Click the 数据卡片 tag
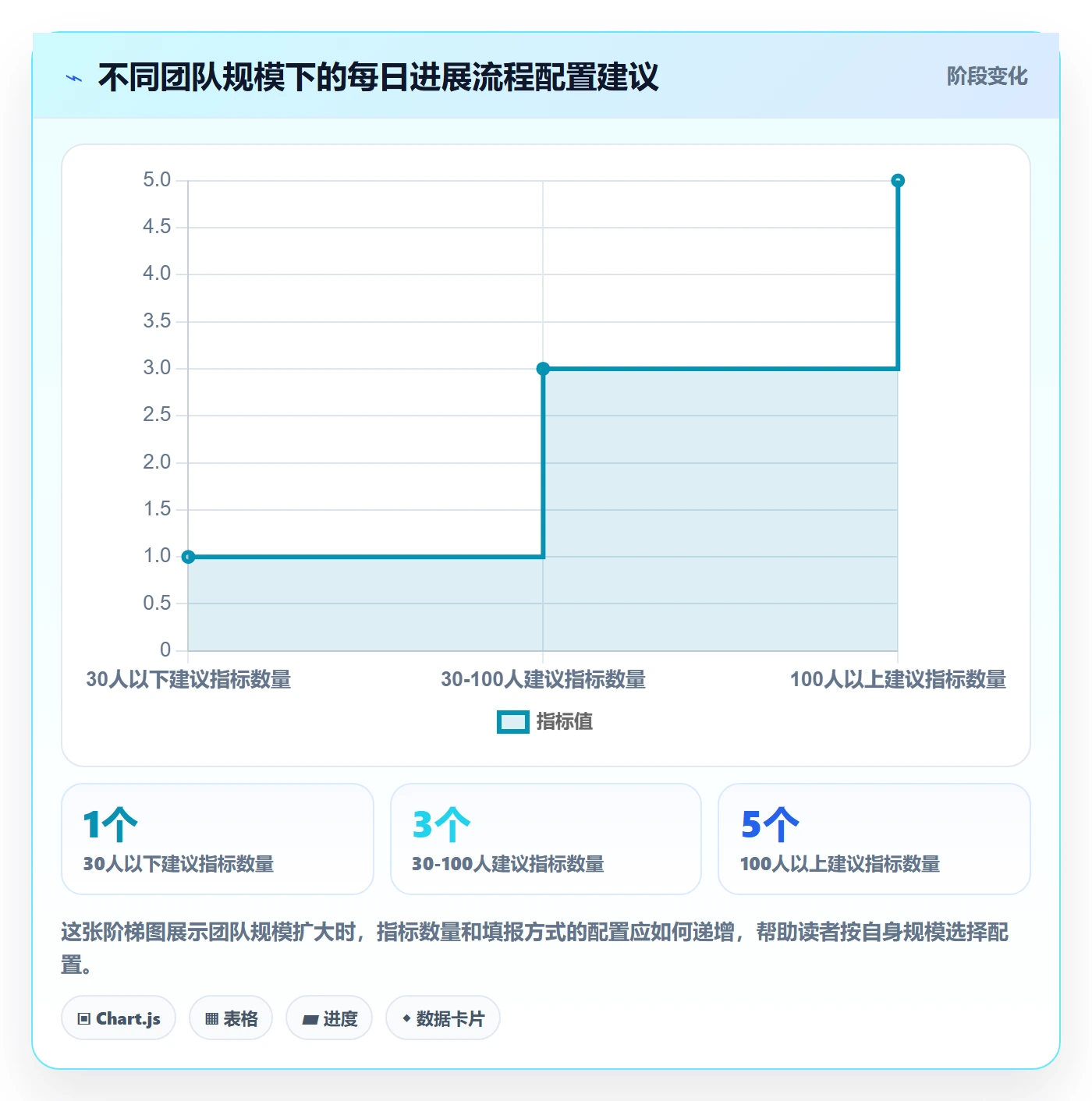This screenshot has width=1092, height=1101. tap(443, 1018)
